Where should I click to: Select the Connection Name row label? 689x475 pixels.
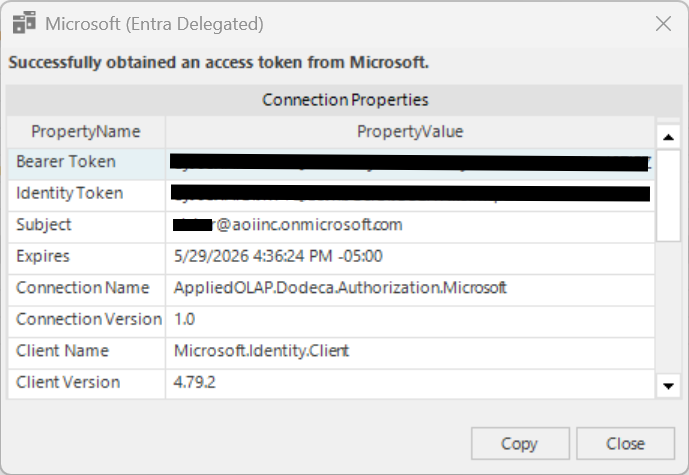pos(86,288)
